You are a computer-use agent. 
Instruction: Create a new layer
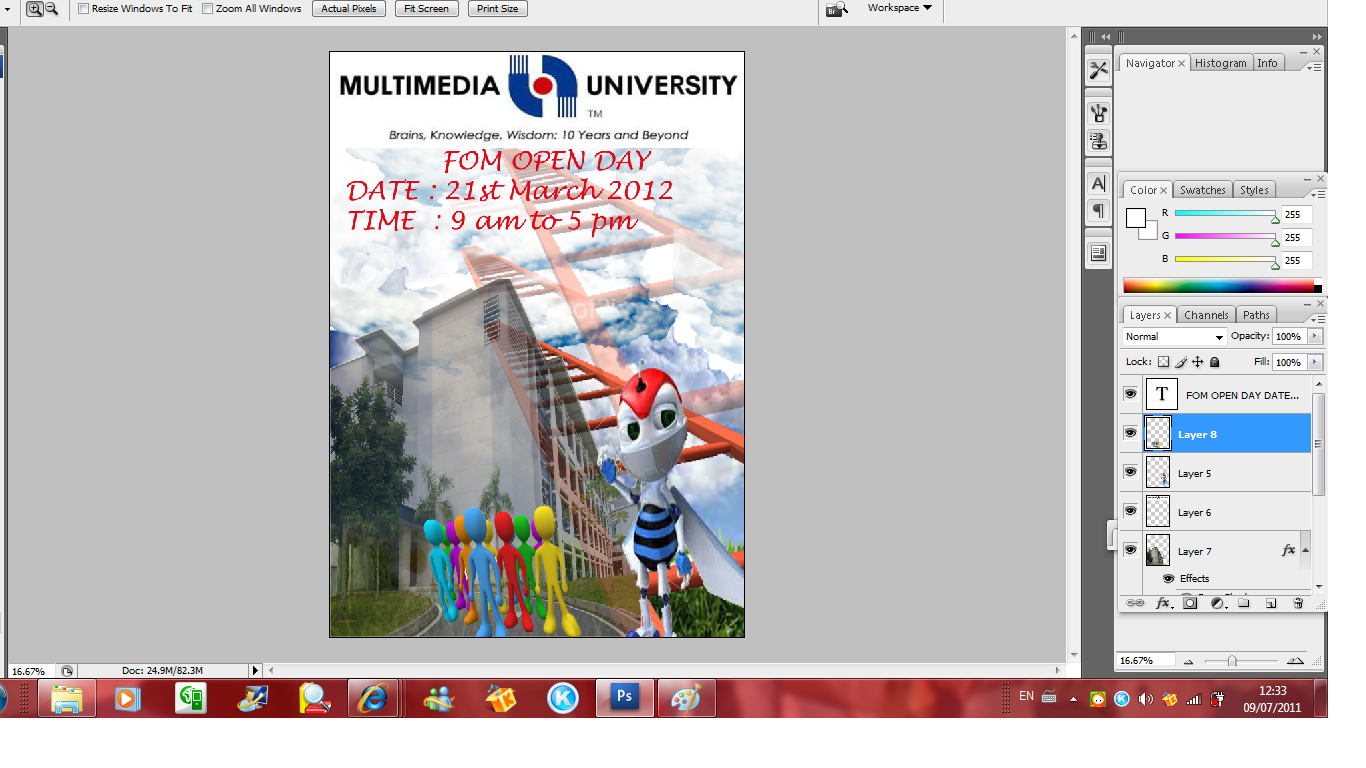(x=1271, y=603)
